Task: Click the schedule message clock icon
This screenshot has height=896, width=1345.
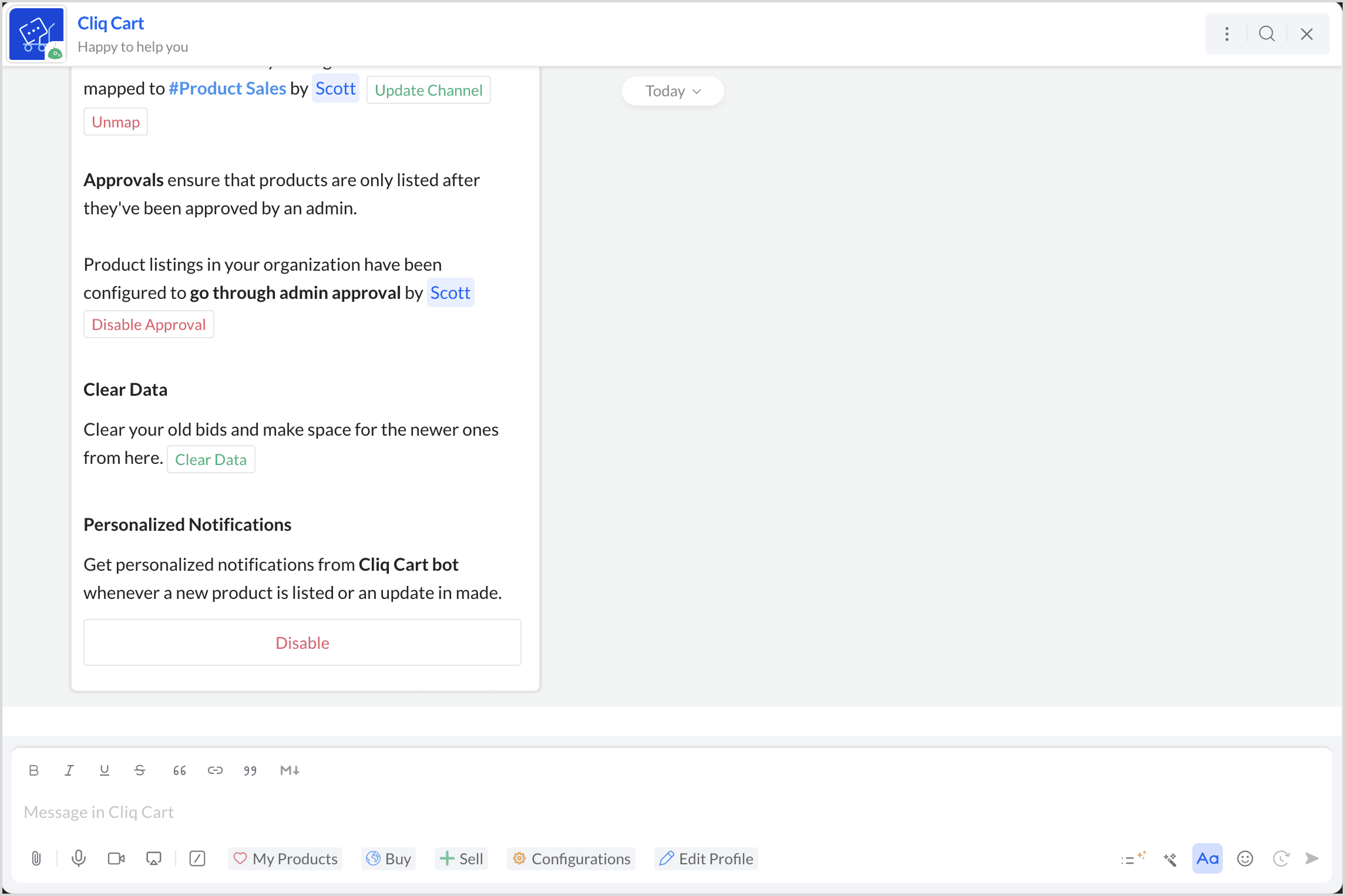Action: click(x=1280, y=858)
